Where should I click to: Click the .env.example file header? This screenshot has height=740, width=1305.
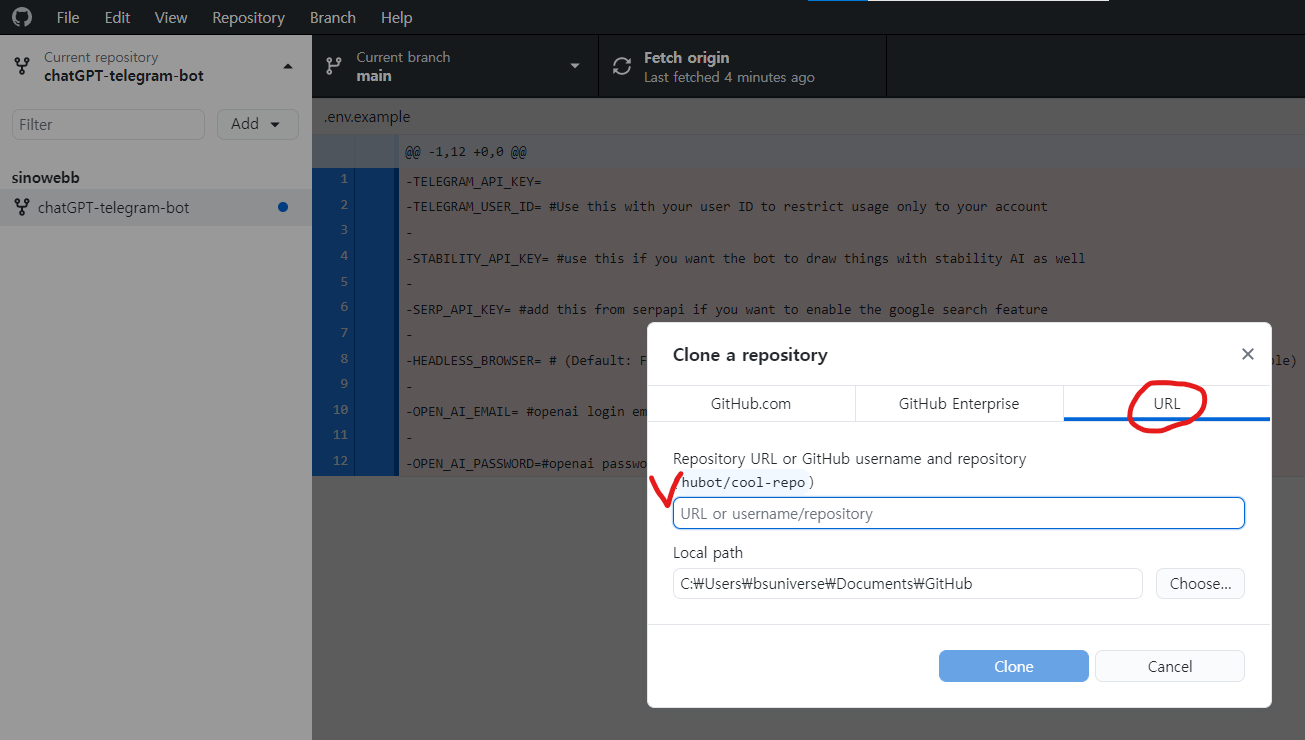pyautogui.click(x=366, y=117)
